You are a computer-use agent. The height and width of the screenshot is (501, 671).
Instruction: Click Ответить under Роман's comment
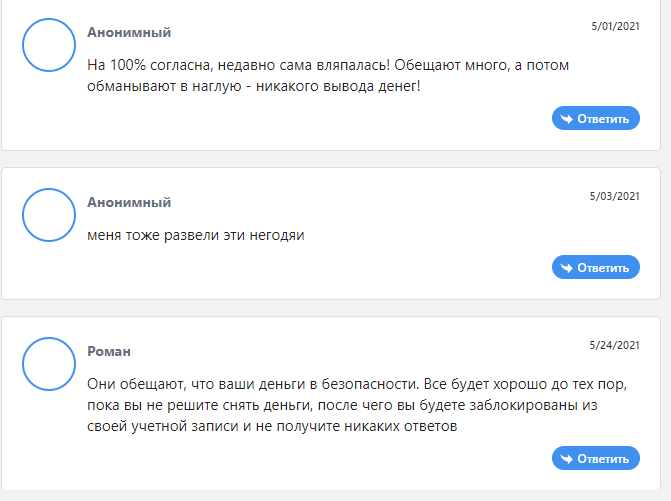tap(596, 458)
